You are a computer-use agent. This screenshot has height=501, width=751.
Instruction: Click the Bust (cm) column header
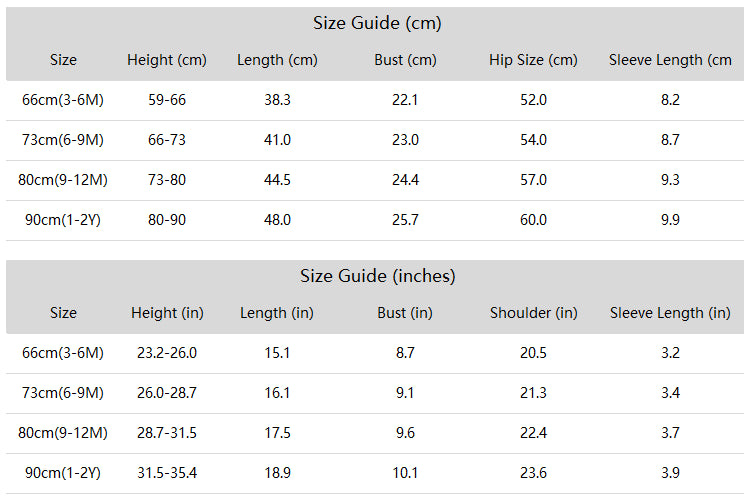(x=405, y=60)
